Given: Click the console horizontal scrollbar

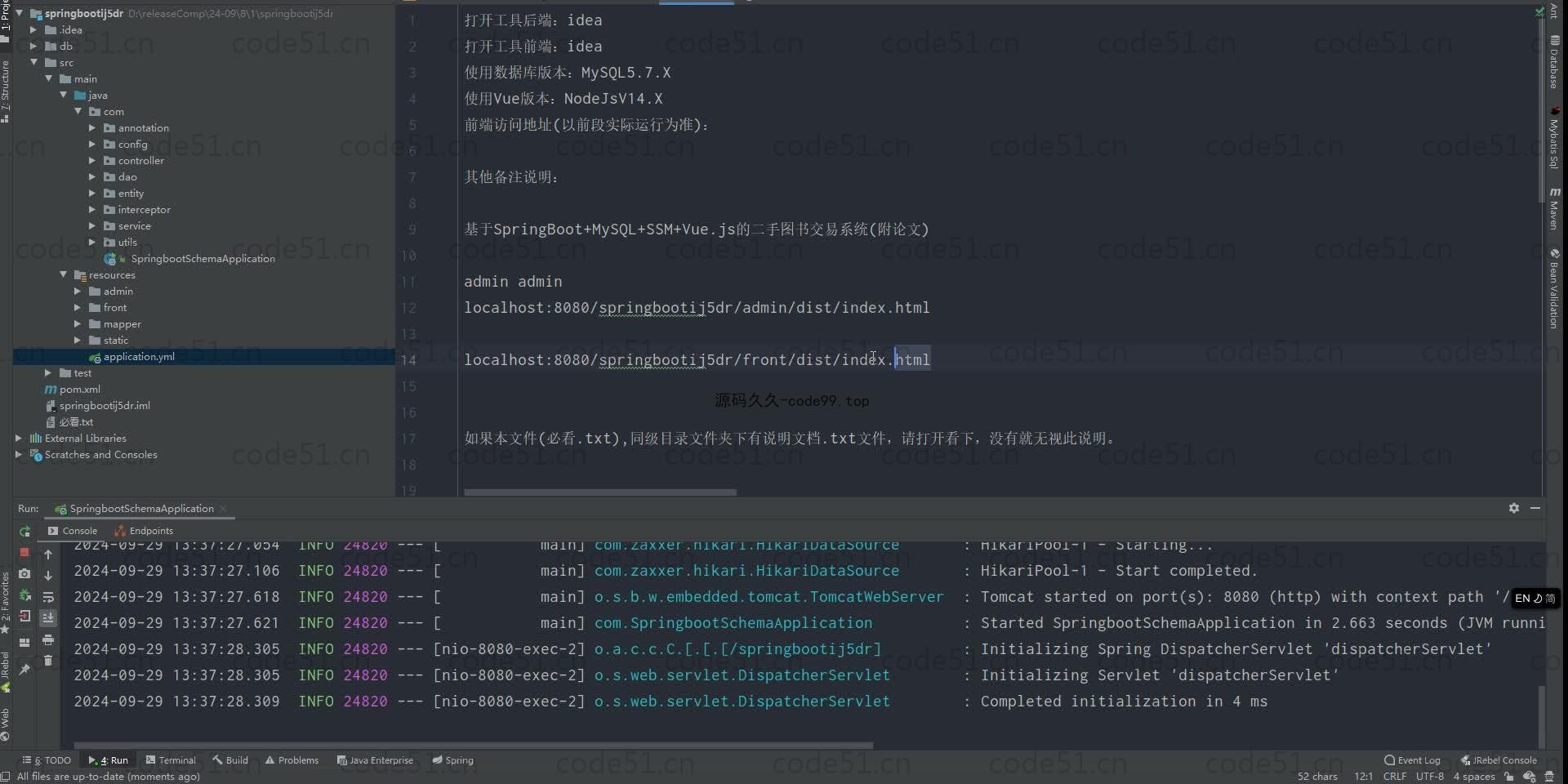Looking at the screenshot, I should pos(474,746).
